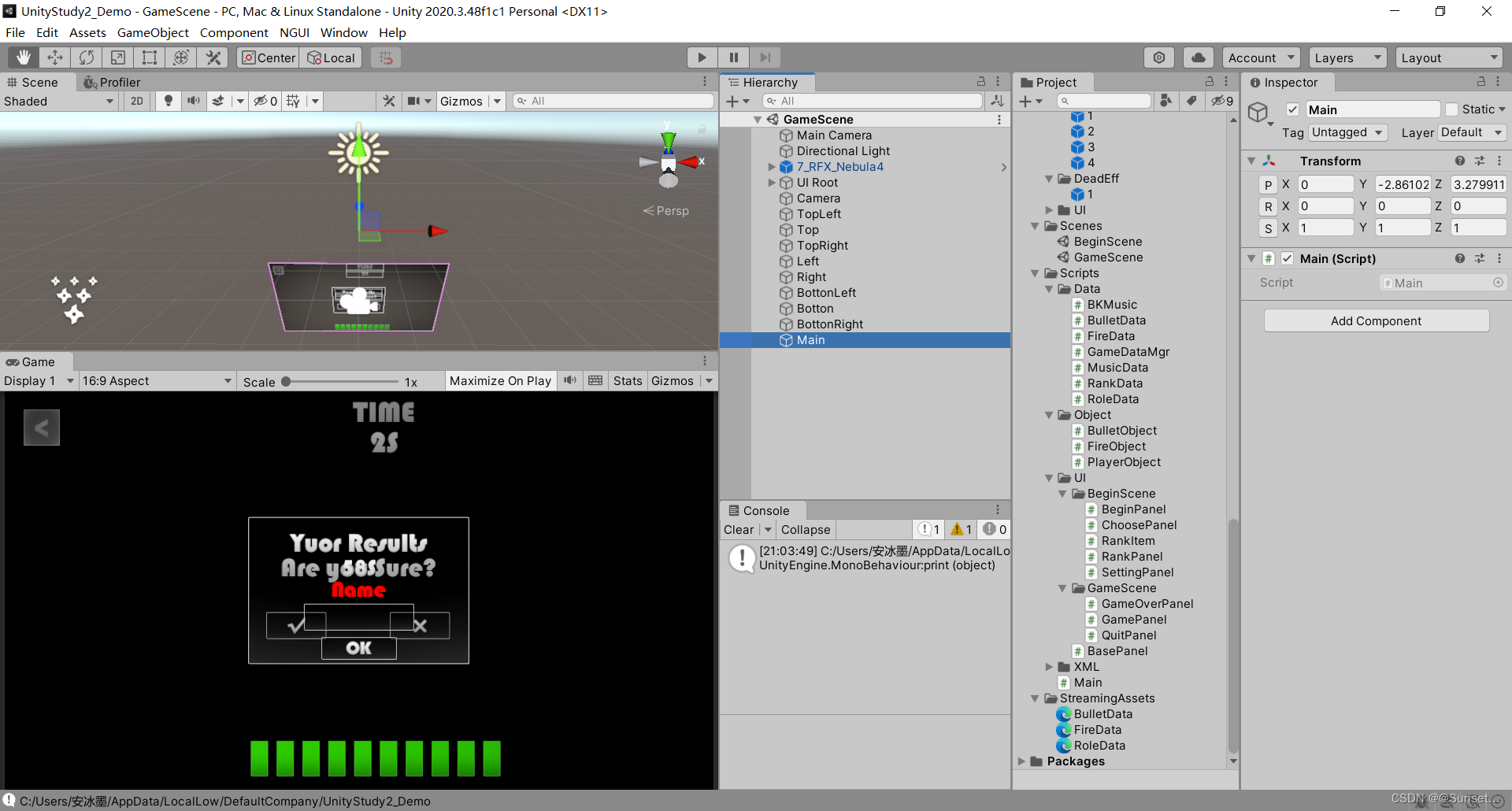Open the Component menu
Image resolution: width=1512 pixels, height=811 pixels.
[x=234, y=32]
